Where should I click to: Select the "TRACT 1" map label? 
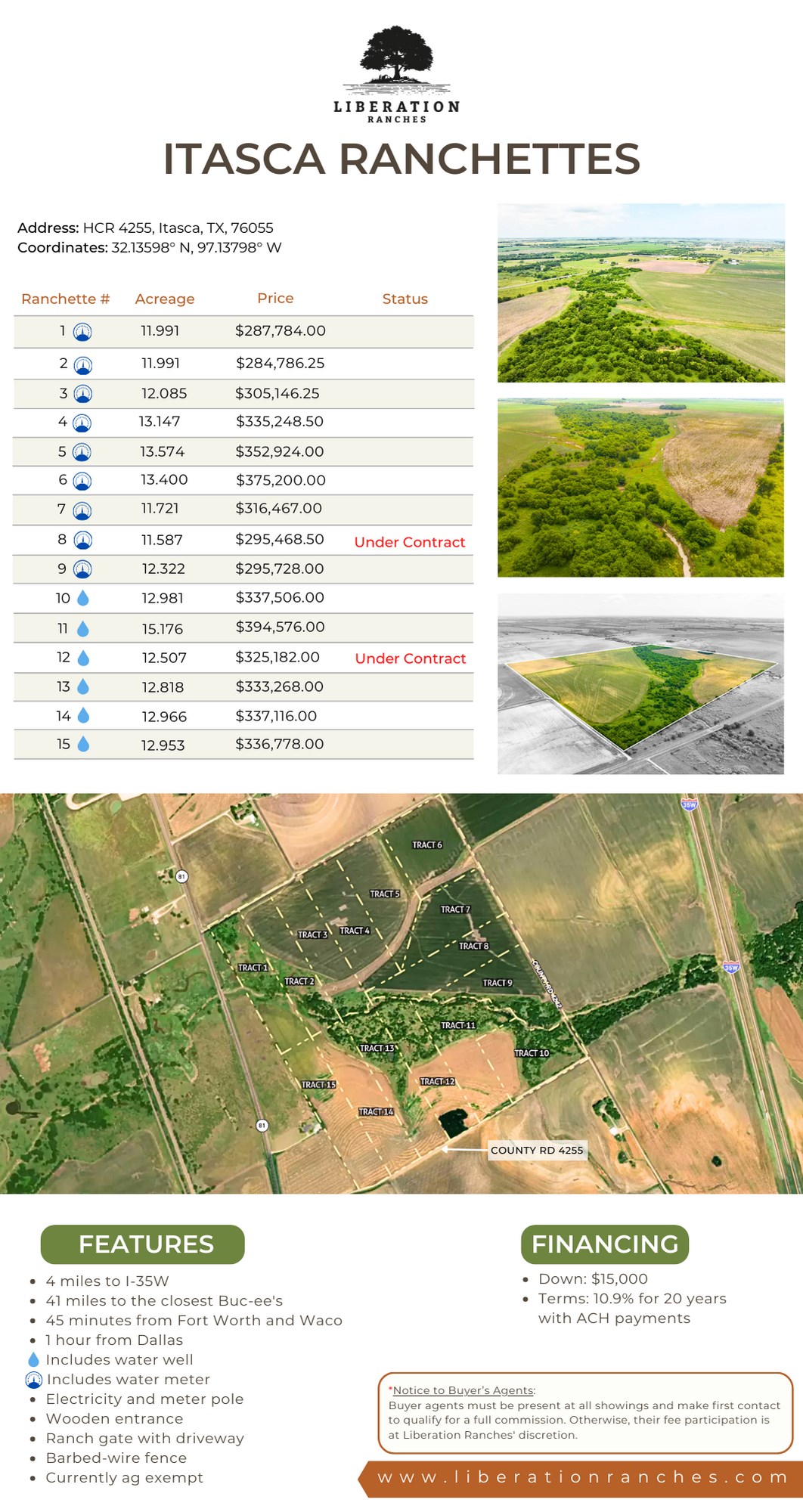(253, 968)
